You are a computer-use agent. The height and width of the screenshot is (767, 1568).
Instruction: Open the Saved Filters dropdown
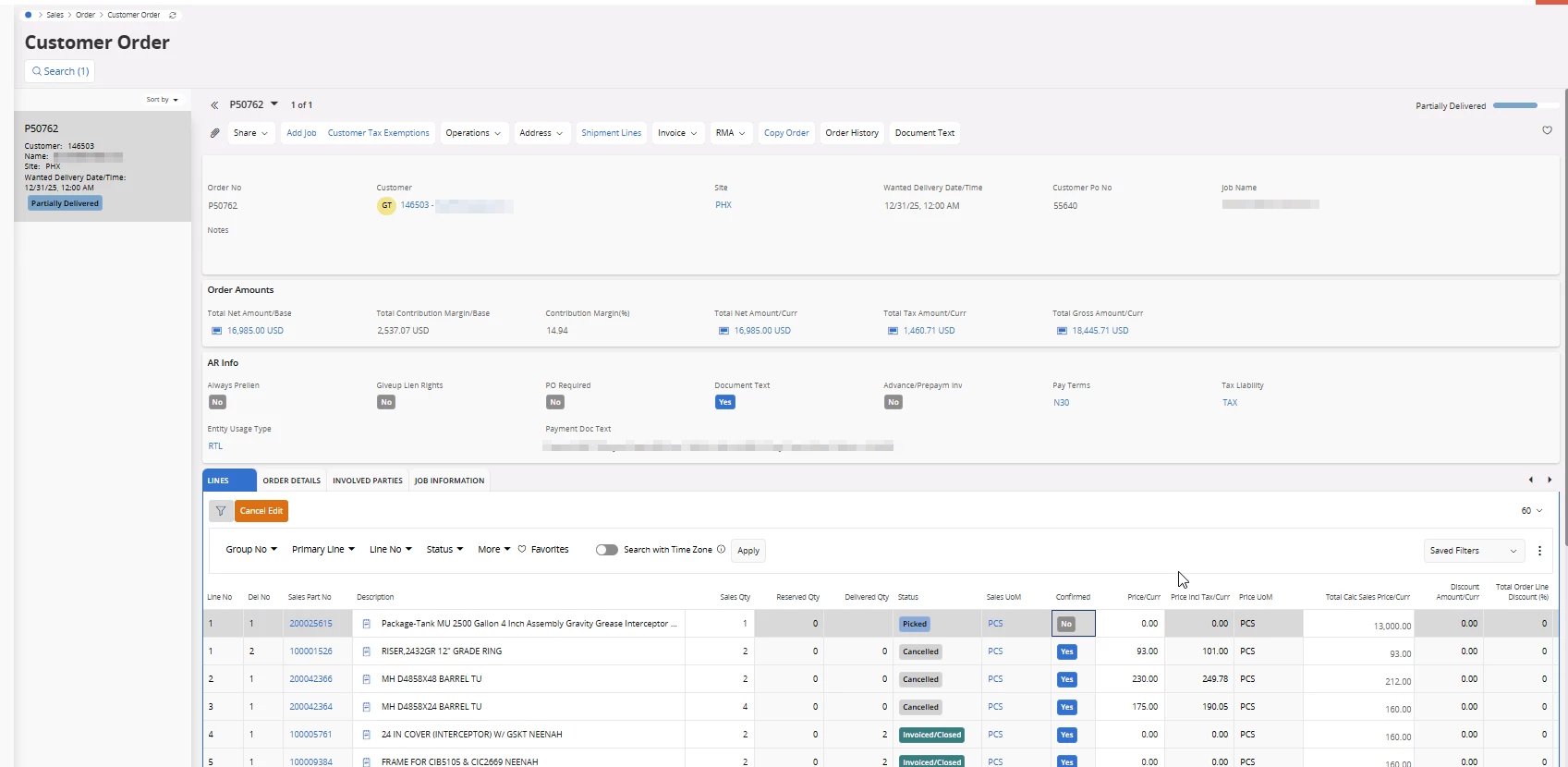pos(1473,551)
